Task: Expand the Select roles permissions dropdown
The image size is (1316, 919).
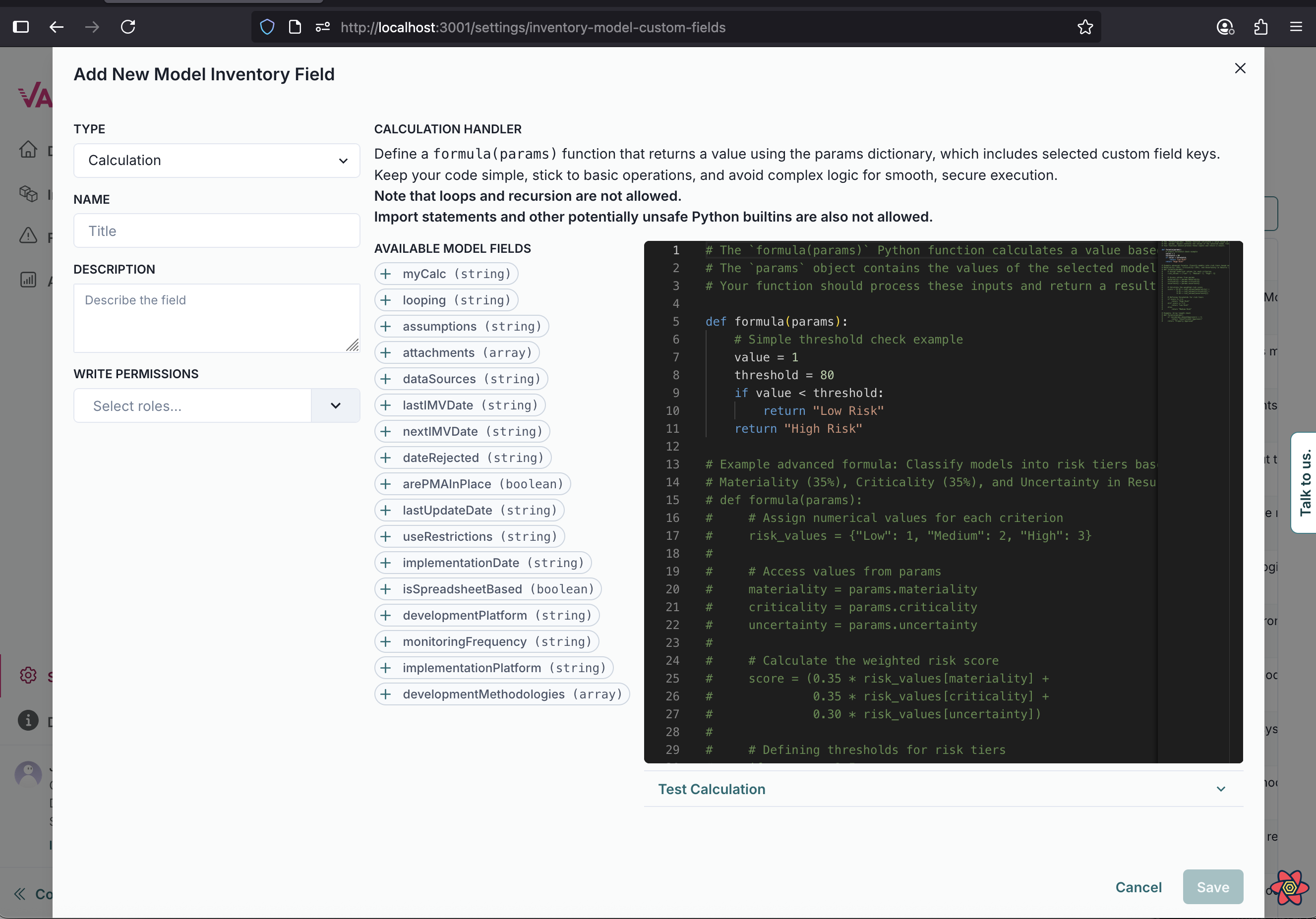Action: click(335, 405)
